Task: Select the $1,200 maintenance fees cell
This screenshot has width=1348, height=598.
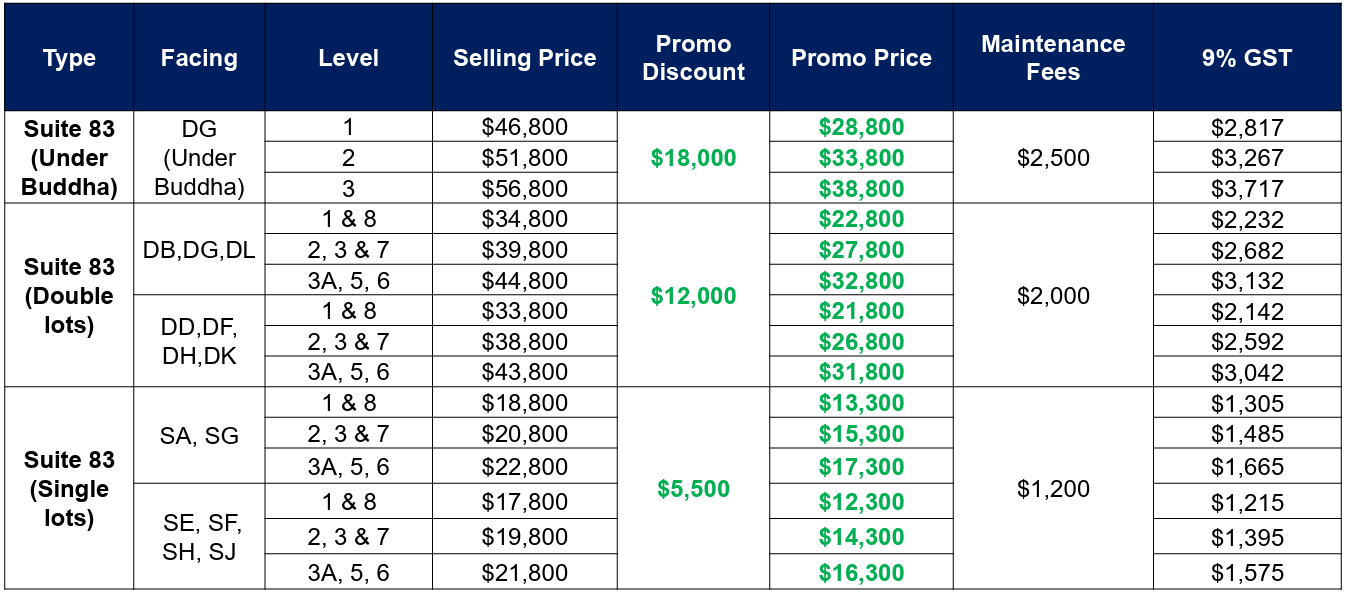Action: click(x=1053, y=489)
